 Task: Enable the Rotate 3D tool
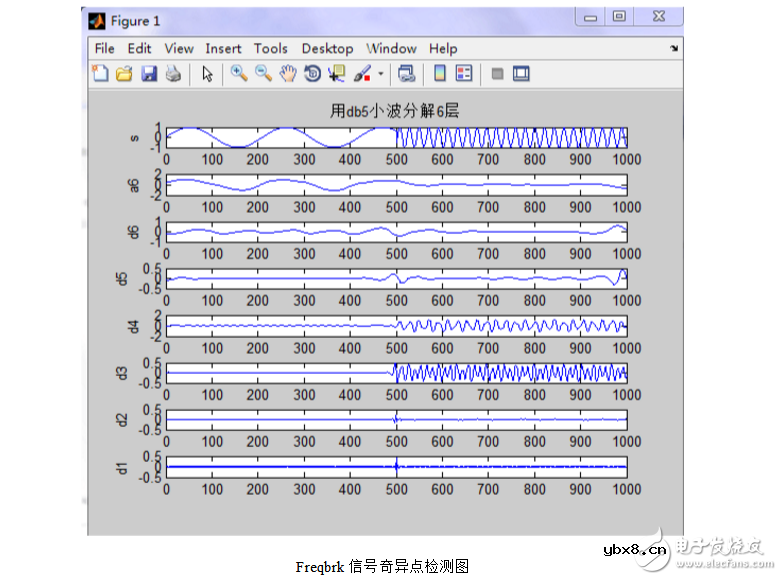[312, 74]
